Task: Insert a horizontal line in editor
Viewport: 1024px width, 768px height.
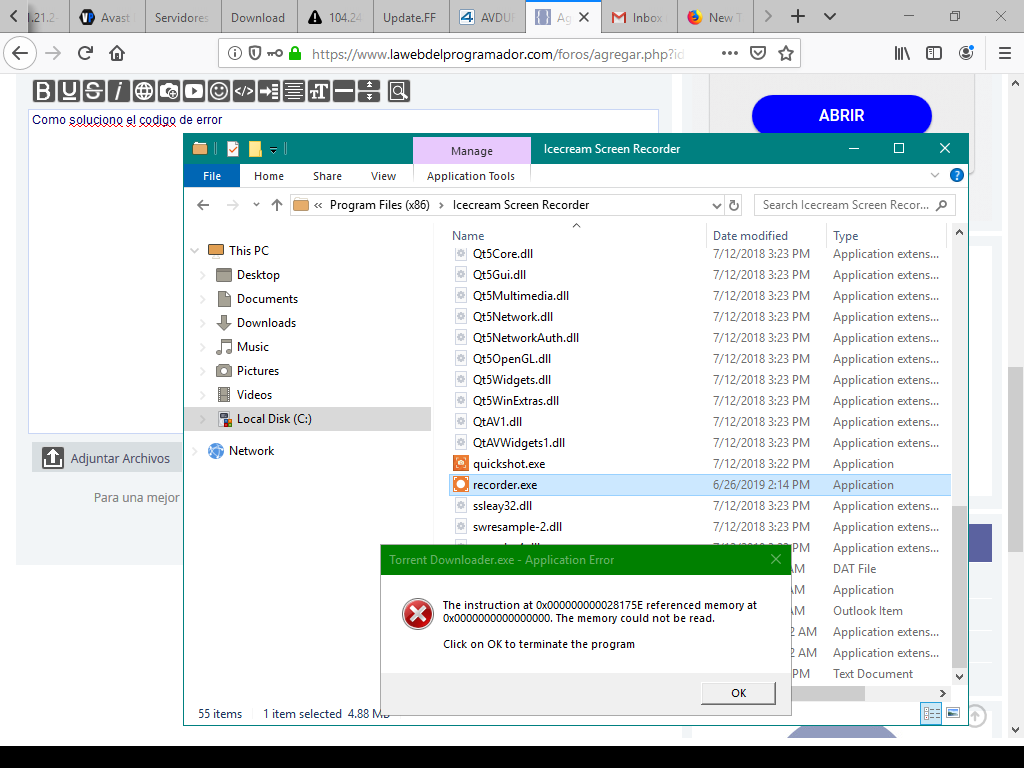Action: [x=344, y=91]
